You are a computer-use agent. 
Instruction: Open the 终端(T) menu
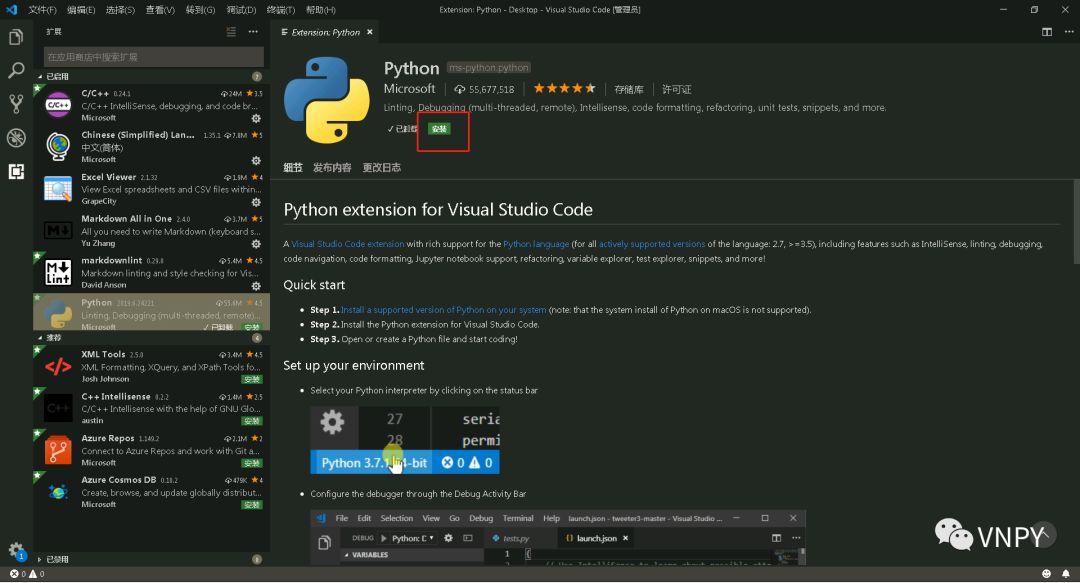coord(283,10)
